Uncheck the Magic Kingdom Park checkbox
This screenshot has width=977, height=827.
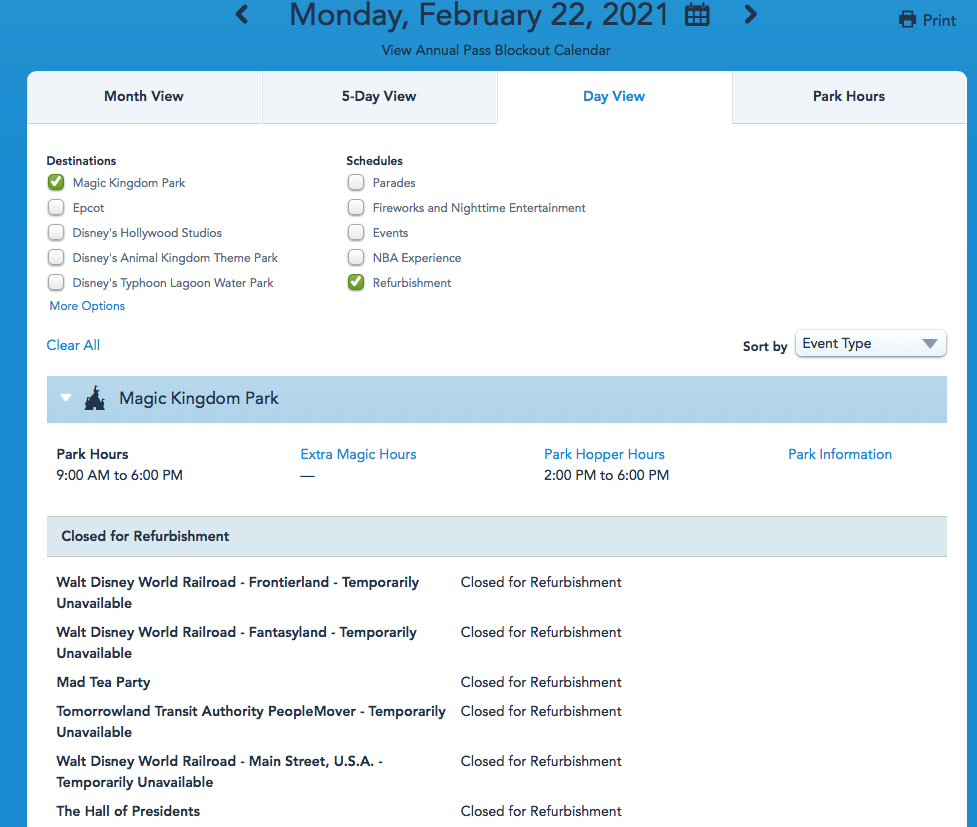tap(56, 183)
